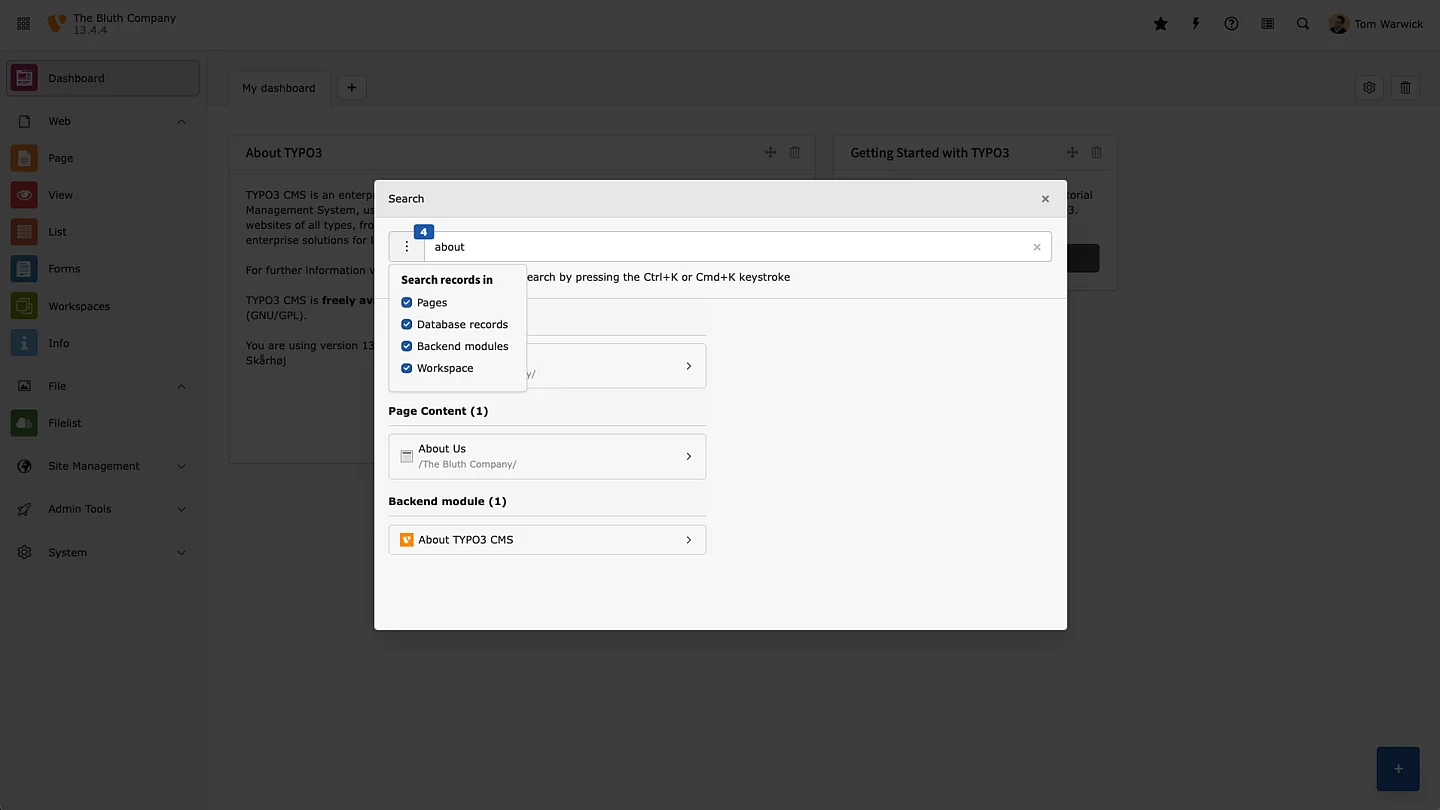Click the Info module icon
This screenshot has width=1440, height=810.
point(23,342)
